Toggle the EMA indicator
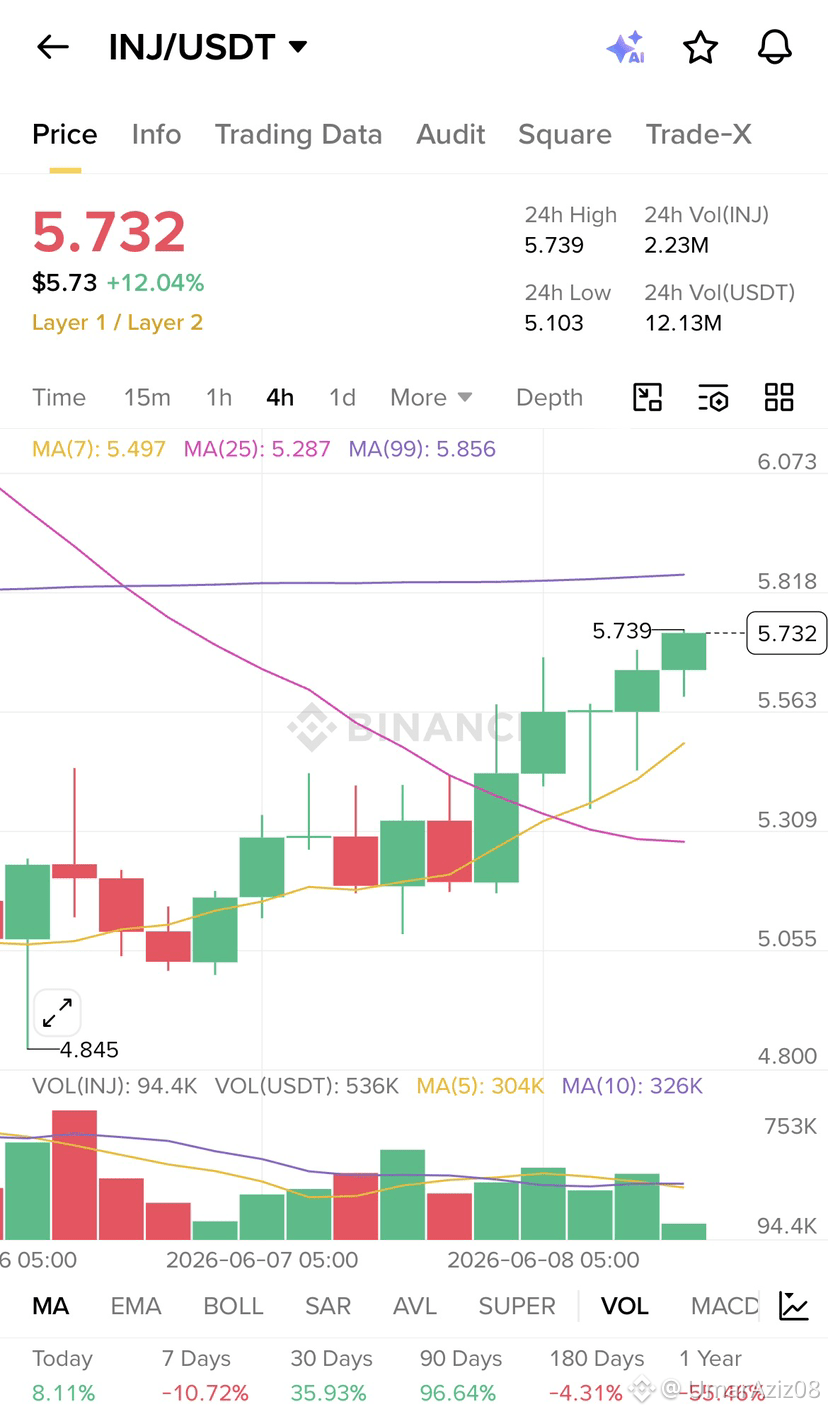 (x=135, y=1305)
